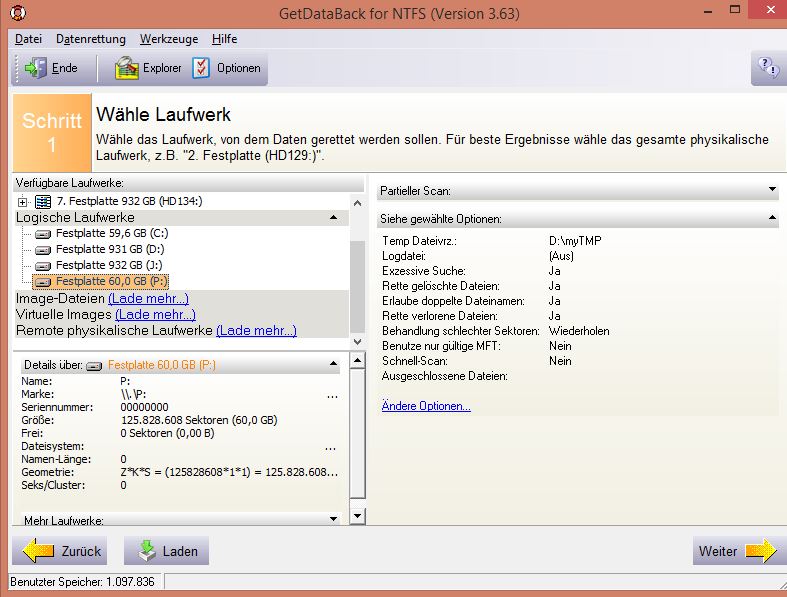787x597 pixels.
Task: Open the Explorer toolbar icon
Action: (126, 68)
